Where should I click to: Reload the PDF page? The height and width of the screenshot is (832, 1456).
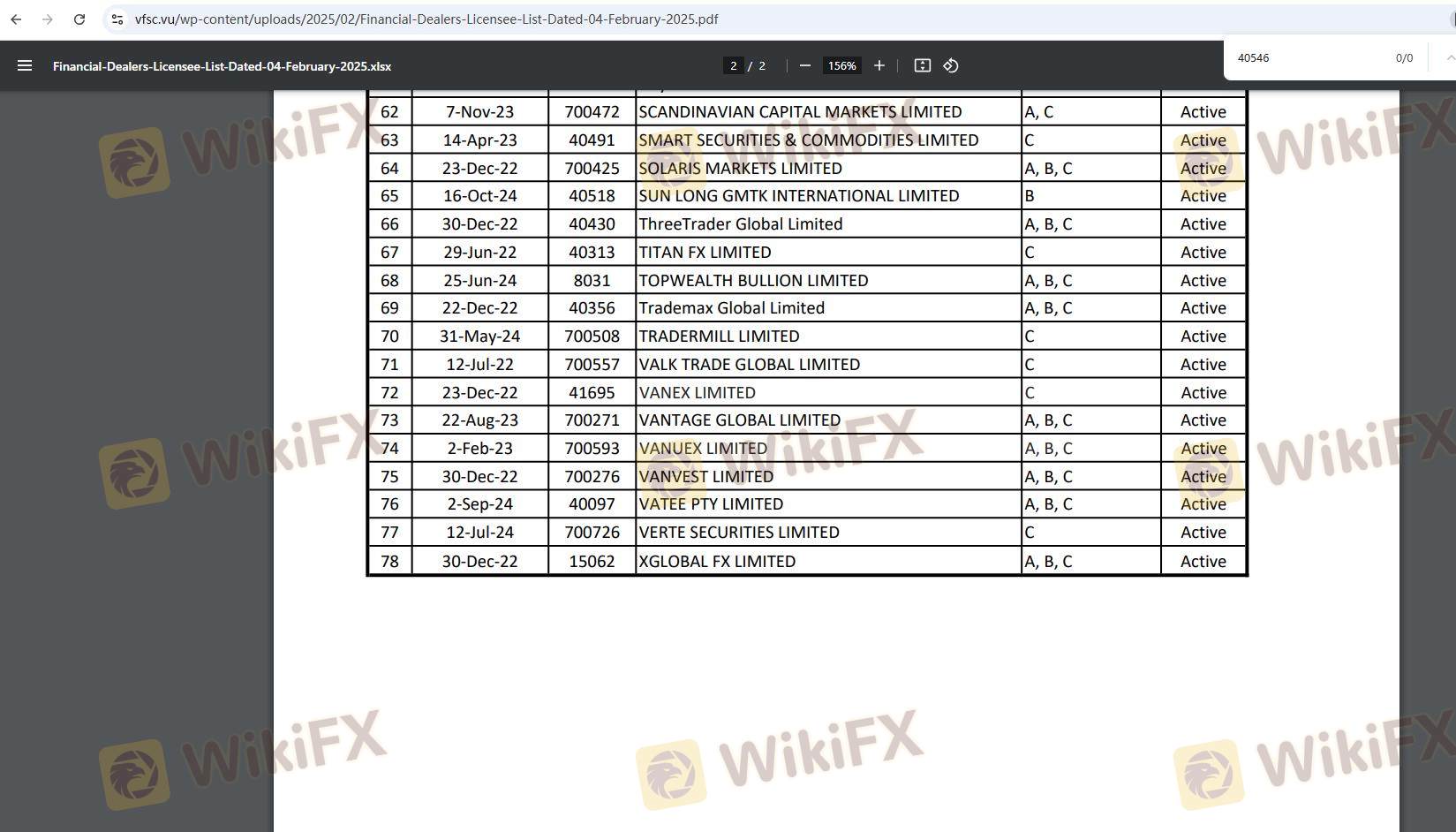click(79, 19)
